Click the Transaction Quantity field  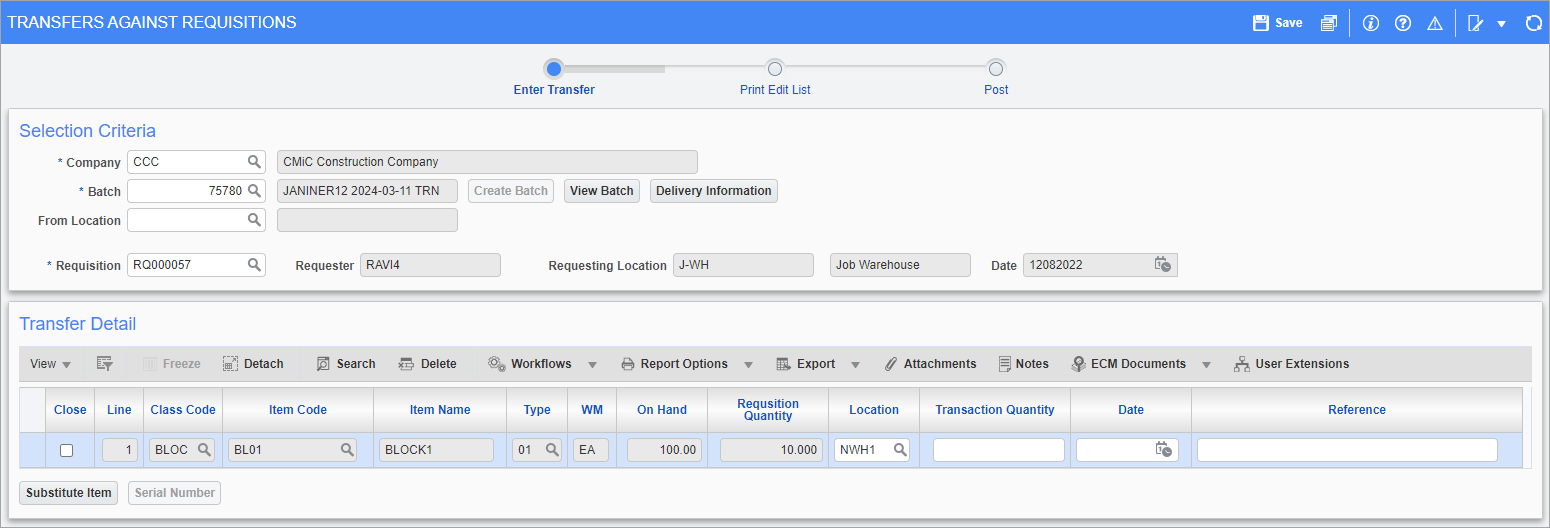pos(999,450)
